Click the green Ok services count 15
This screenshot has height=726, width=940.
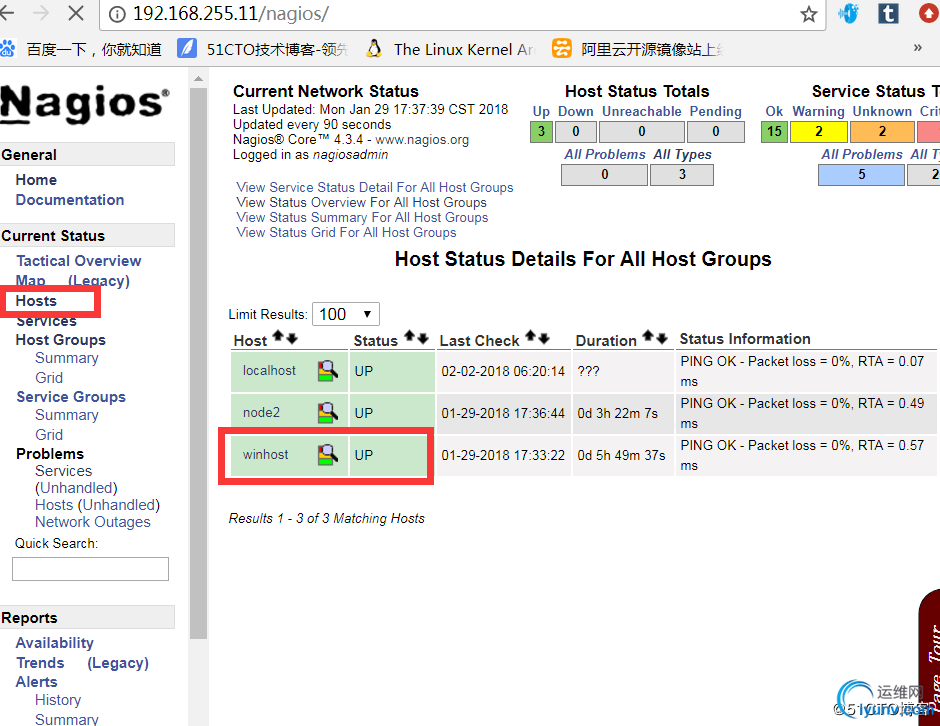[774, 132]
